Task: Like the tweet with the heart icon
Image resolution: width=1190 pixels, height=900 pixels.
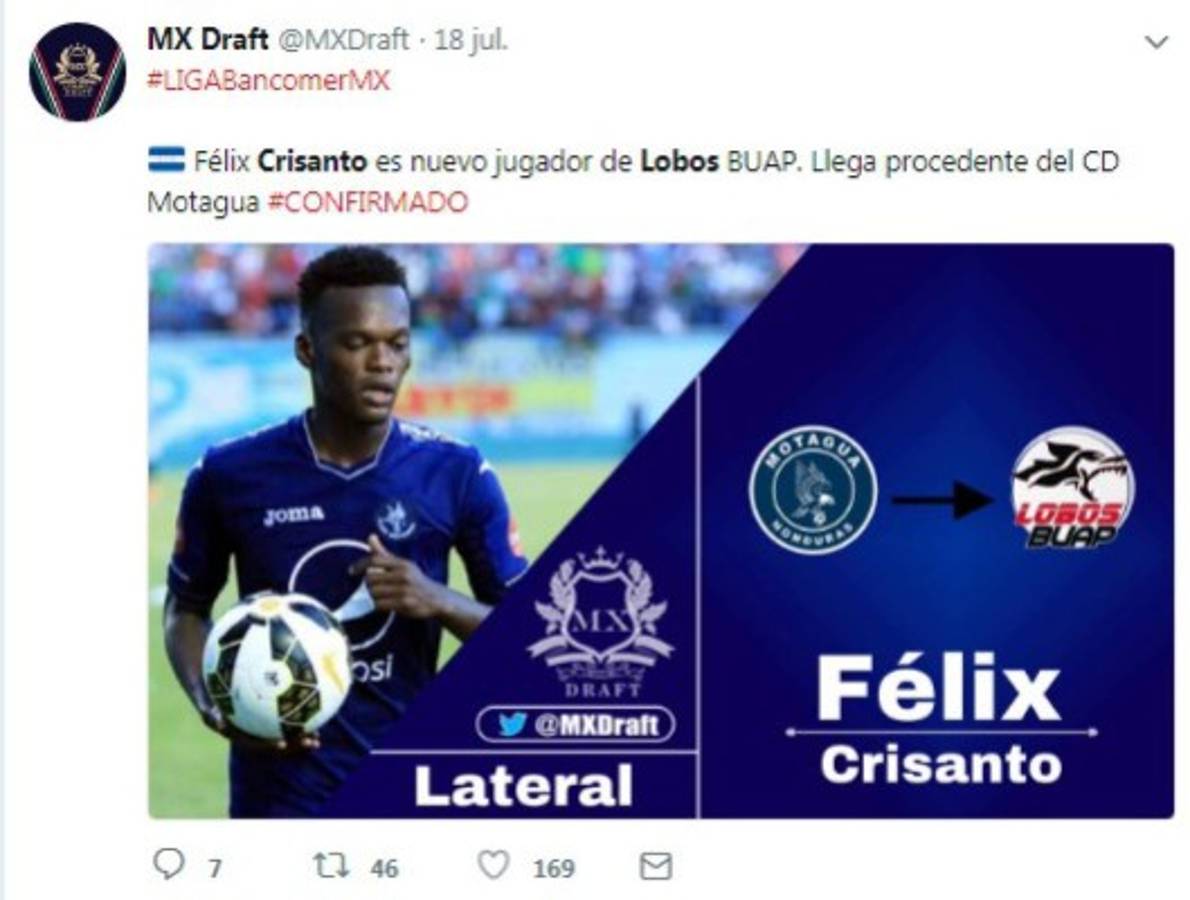Action: tap(493, 865)
